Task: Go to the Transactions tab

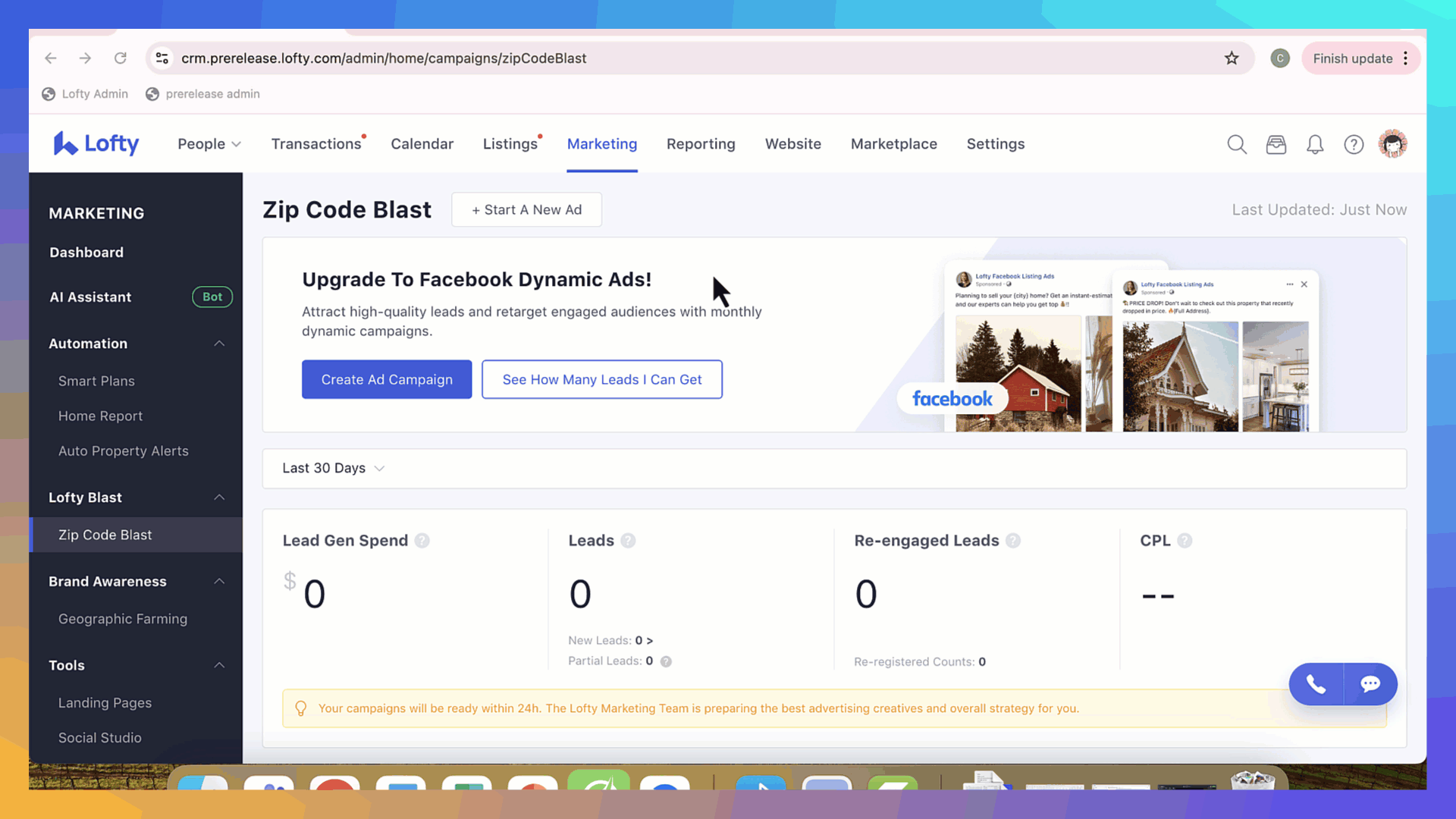Action: click(316, 144)
